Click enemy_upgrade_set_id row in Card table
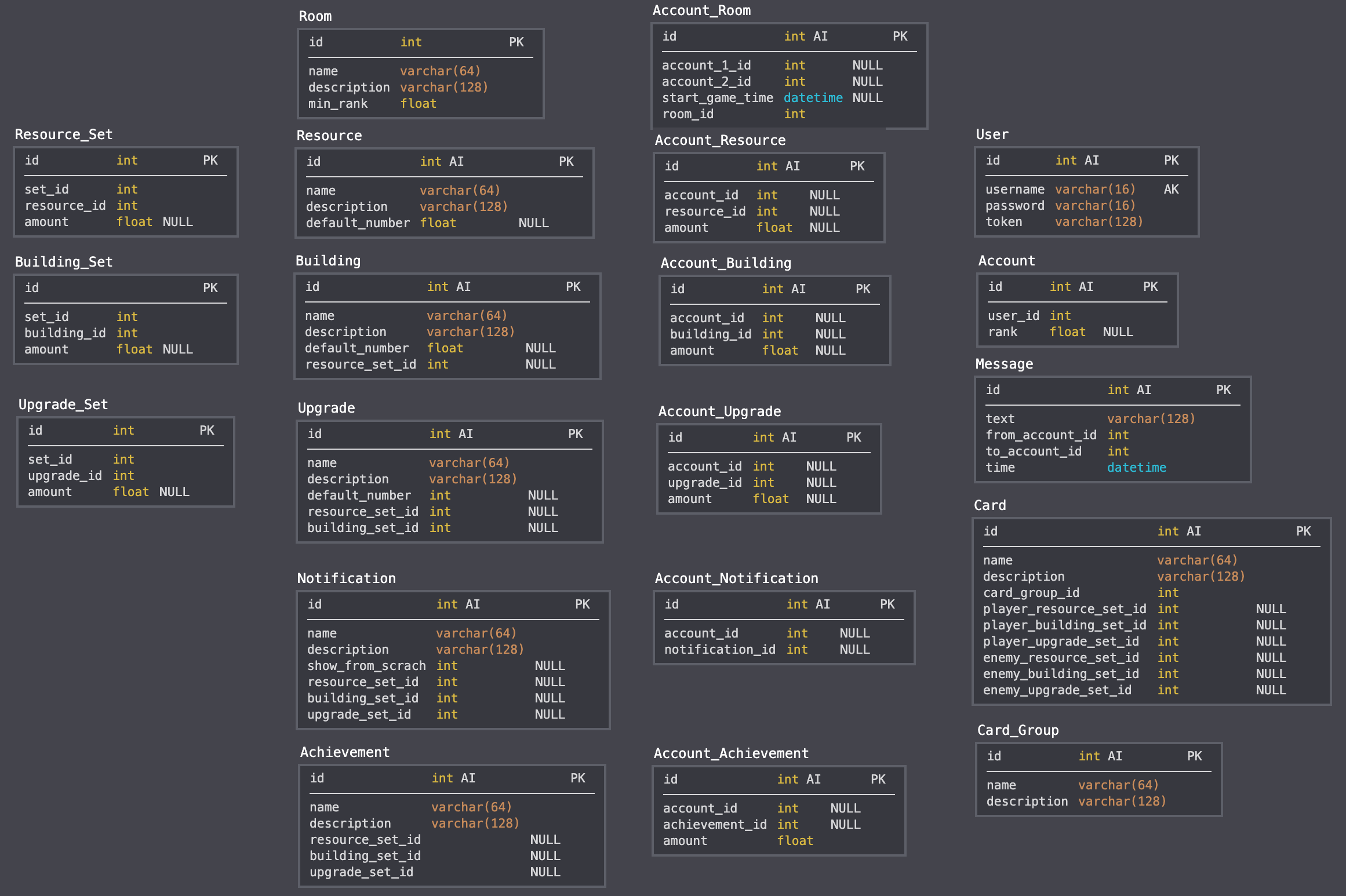Screen dimensions: 1346x896 tap(1056, 690)
